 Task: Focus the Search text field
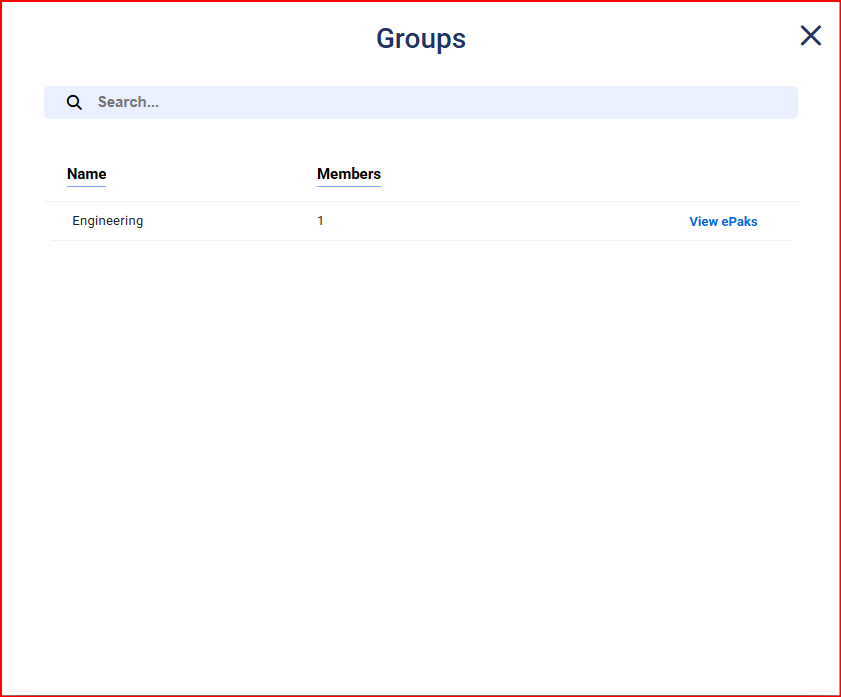[x=440, y=102]
